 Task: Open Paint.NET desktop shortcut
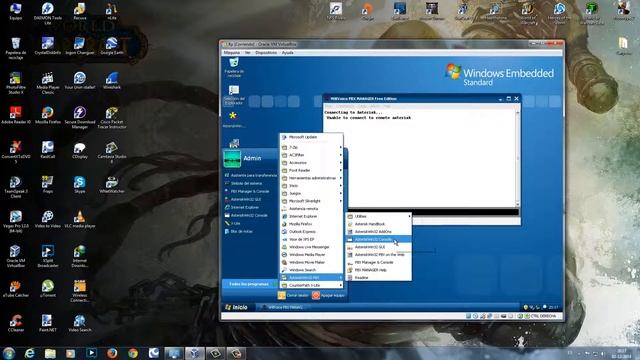[48, 323]
